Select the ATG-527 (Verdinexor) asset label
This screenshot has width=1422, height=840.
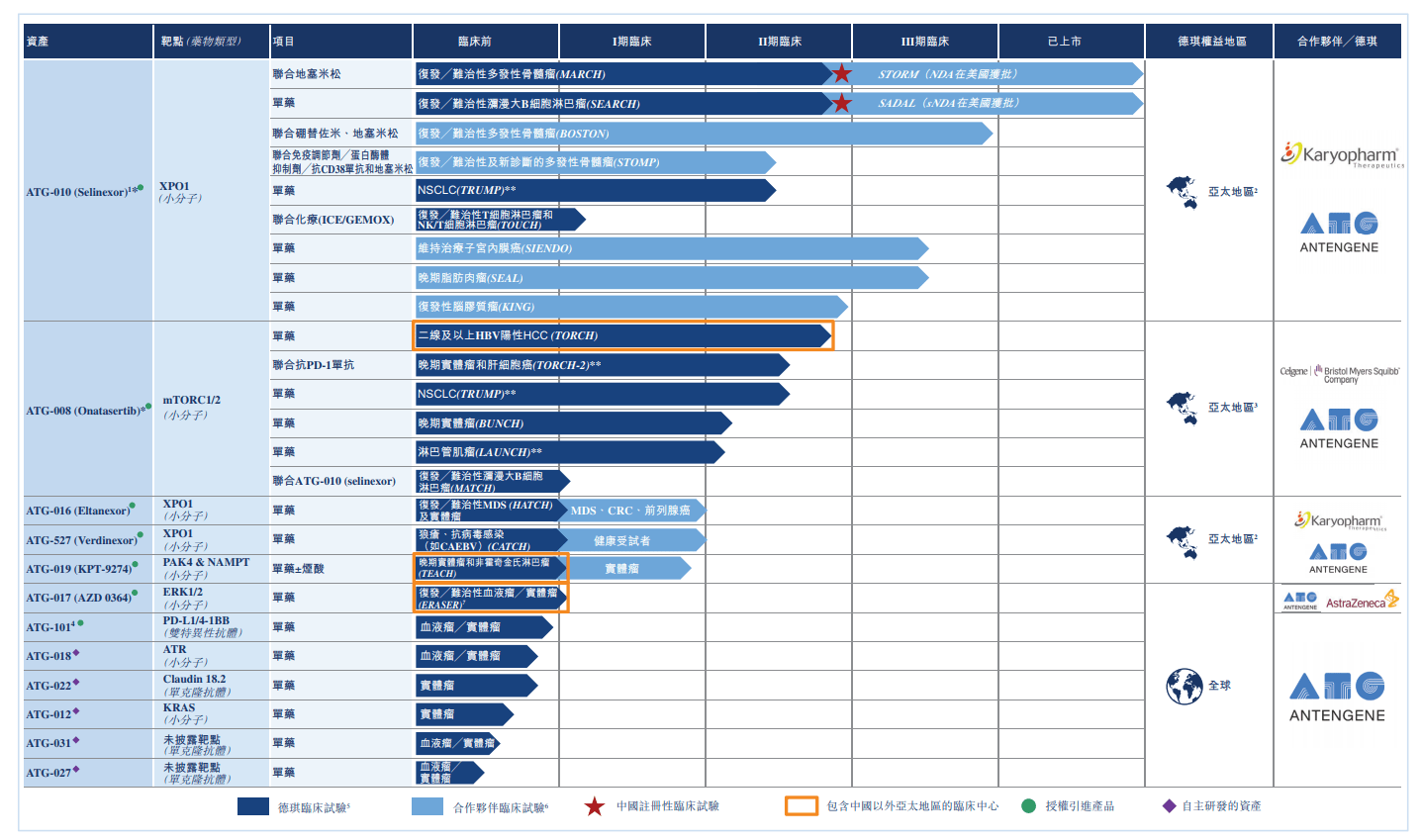(83, 540)
